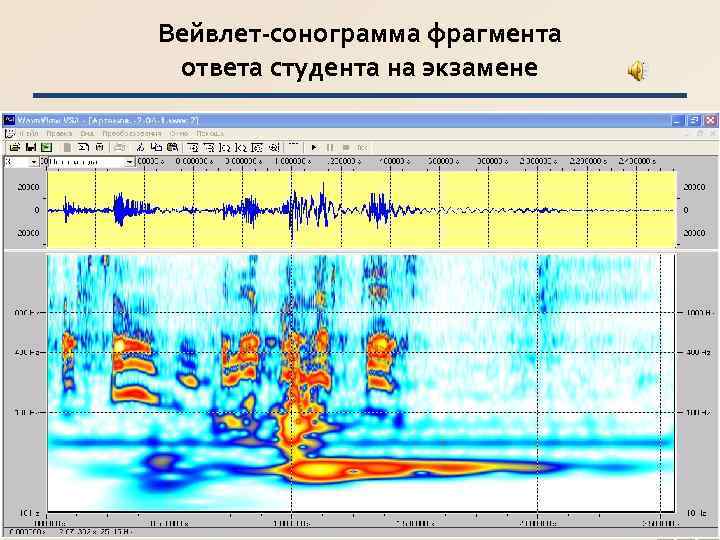Click the speaker sound icon on the slide
Screen dimensions: 720x540
[x=637, y=71]
